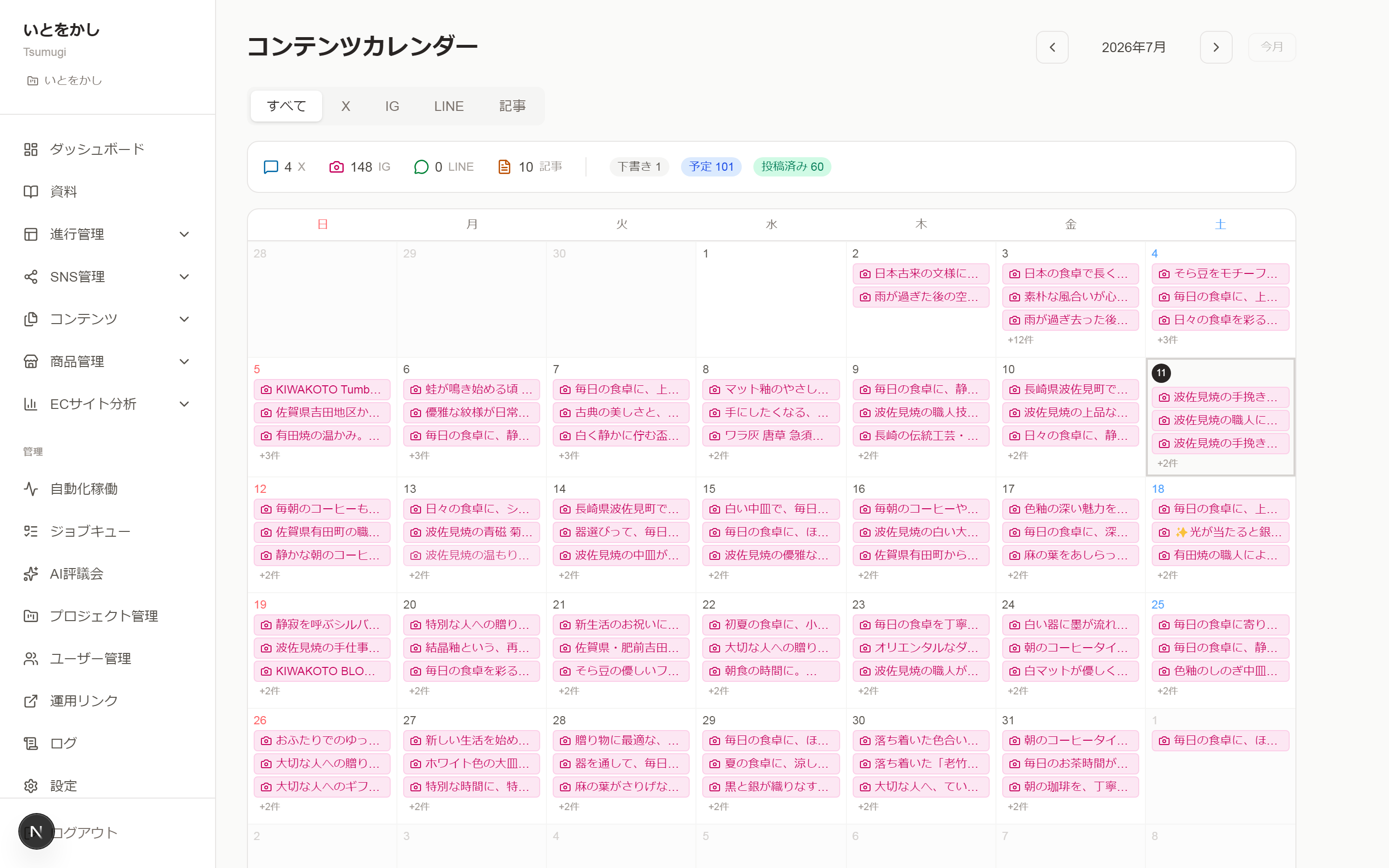This screenshot has width=1389, height=868.
Task: Click the X speech bubble count icon
Action: [271, 167]
